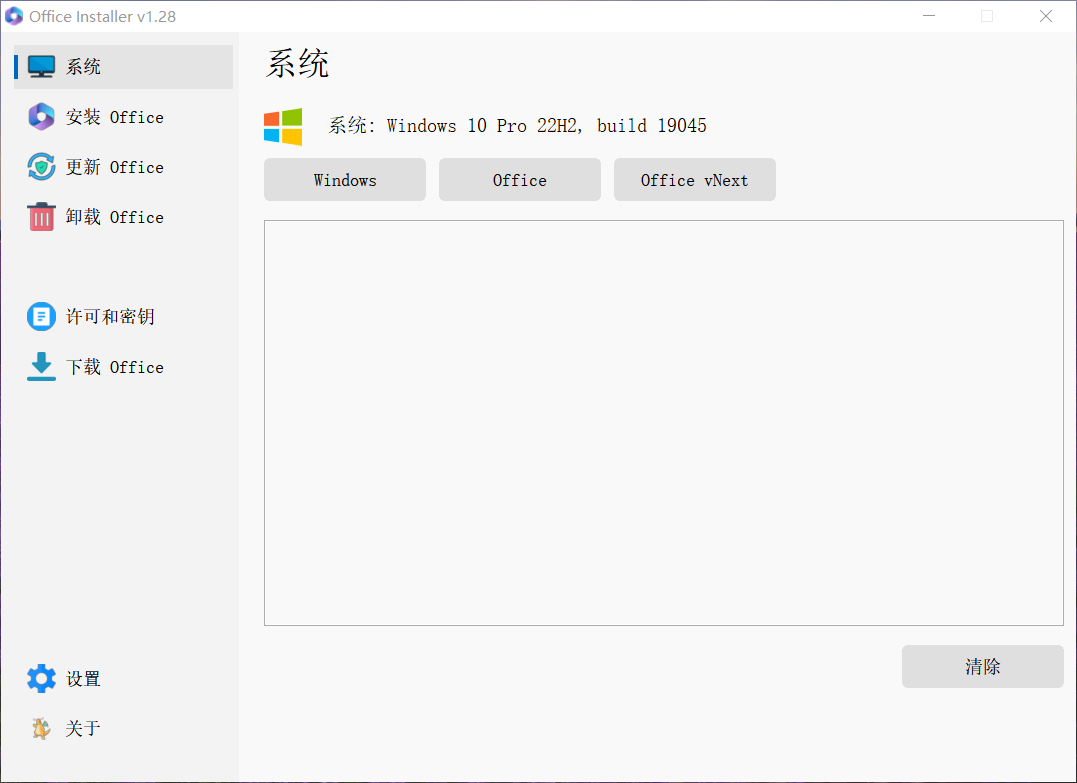Click the blue gear icon for 设置
The image size is (1077, 783).
pos(41,679)
